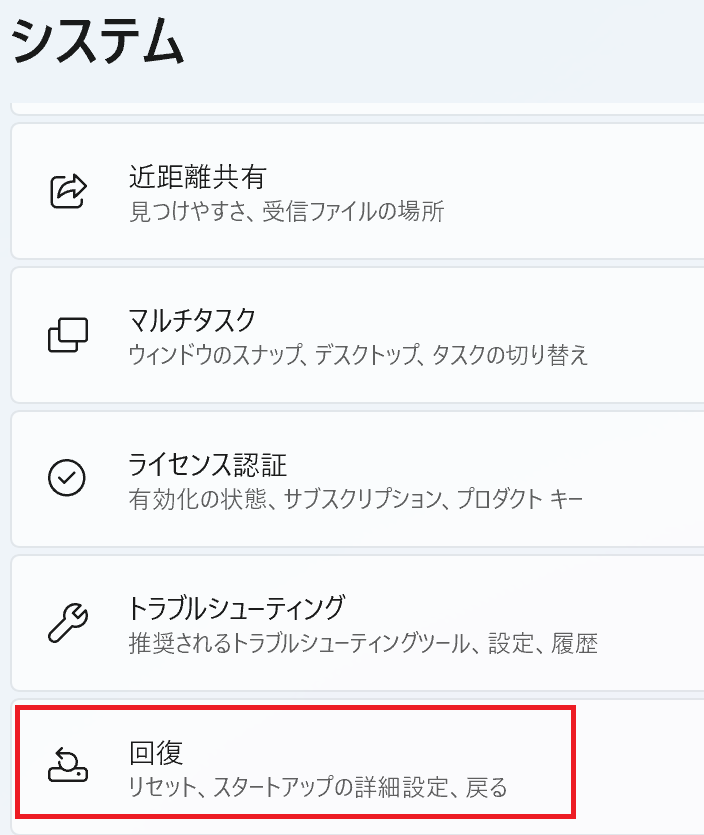Click the 回復 recovery drive icon
The width and height of the screenshot is (704, 835).
68,766
